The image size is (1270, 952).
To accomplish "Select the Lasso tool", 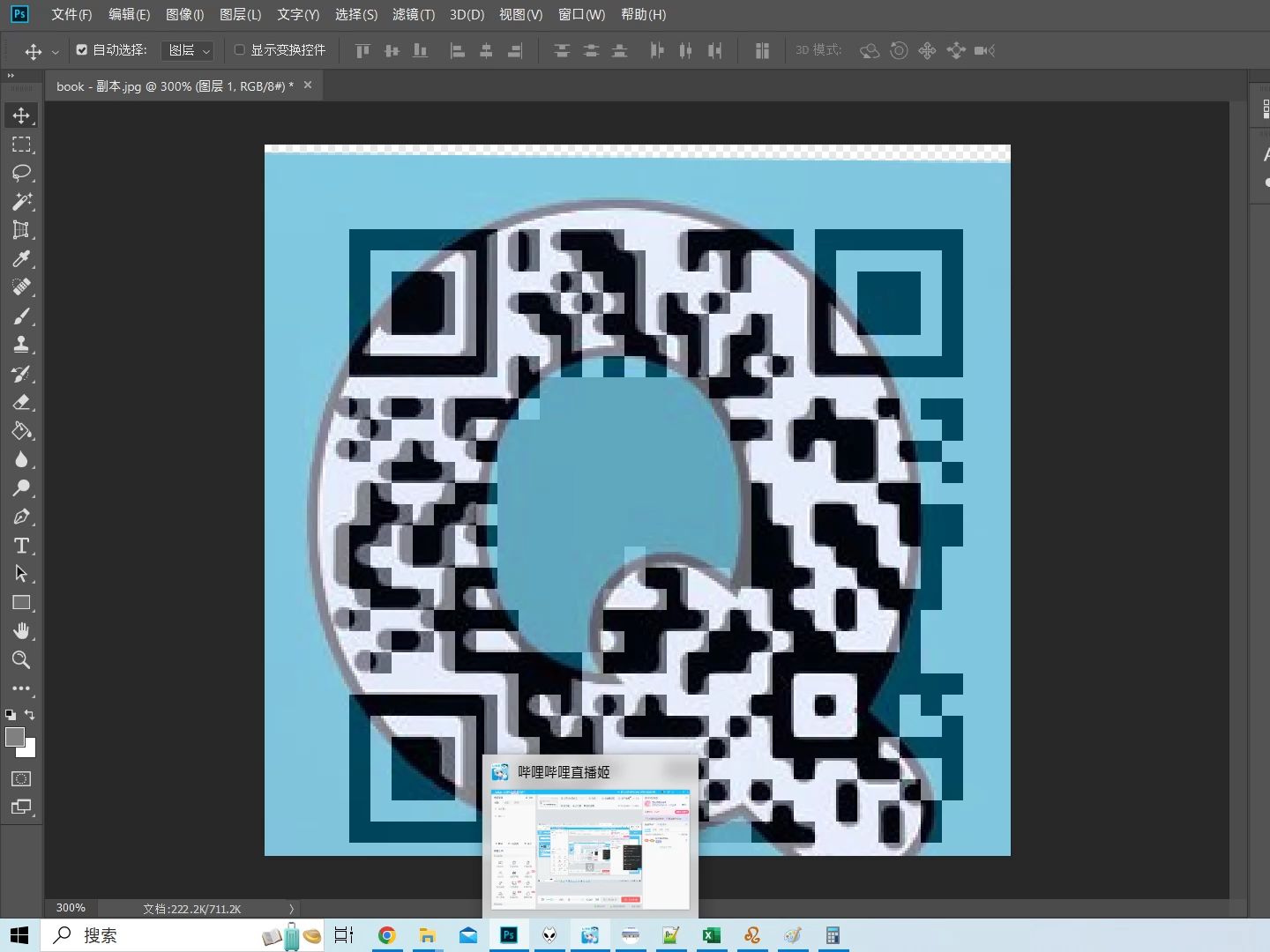I will point(21,173).
